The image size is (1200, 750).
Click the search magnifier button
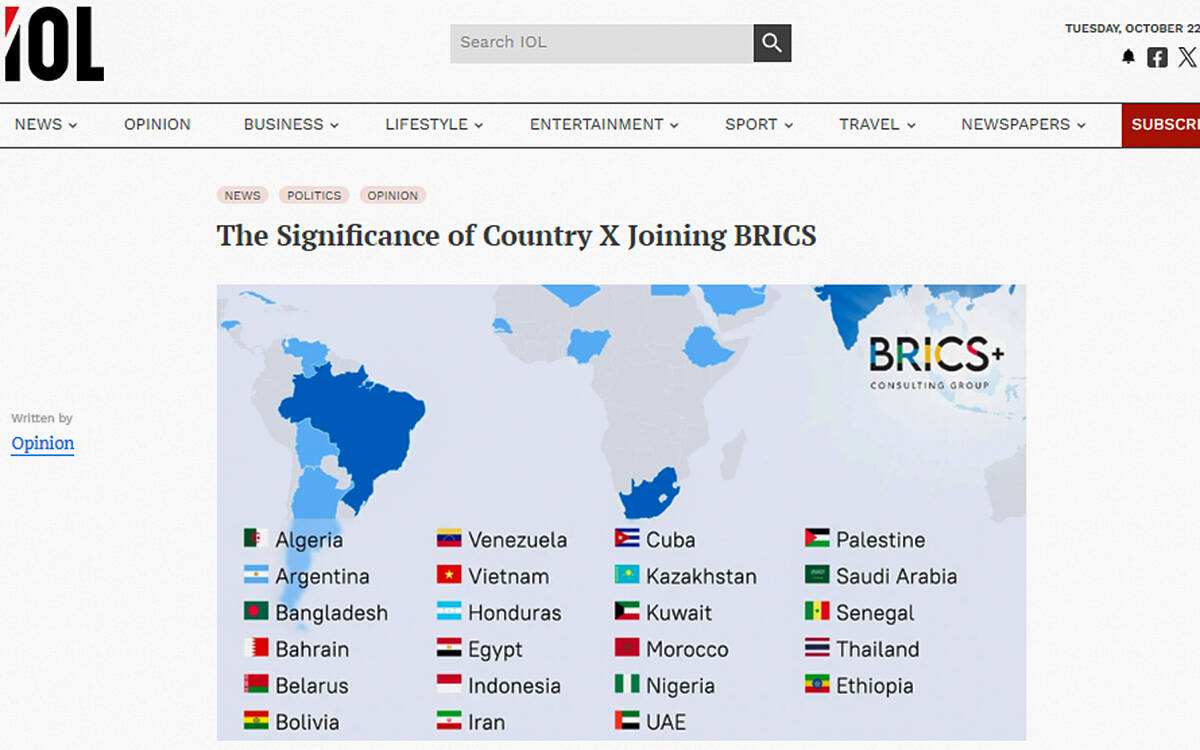coord(771,43)
